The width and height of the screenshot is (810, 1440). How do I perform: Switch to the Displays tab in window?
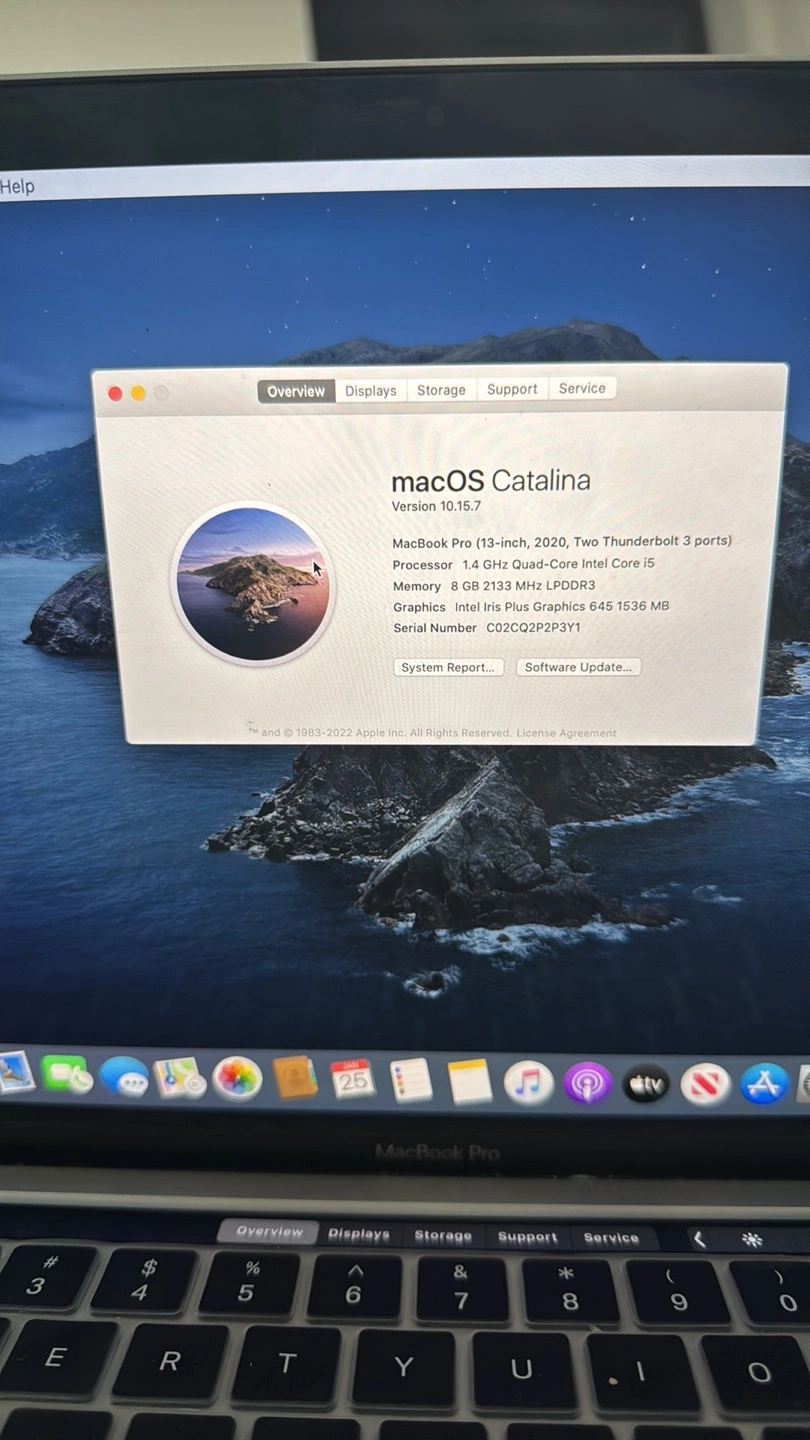[x=371, y=391]
